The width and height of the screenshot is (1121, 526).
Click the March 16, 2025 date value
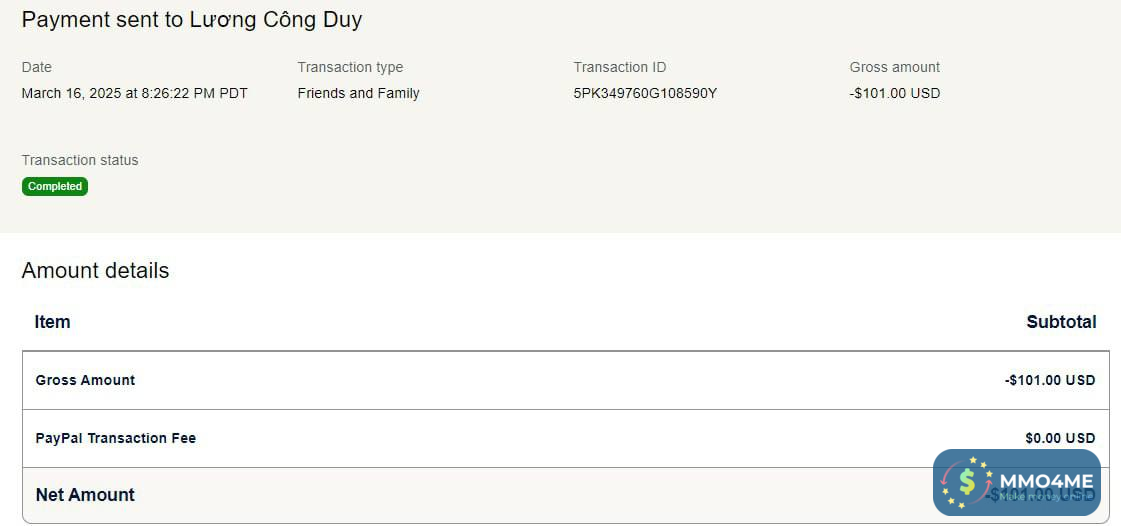tap(135, 93)
